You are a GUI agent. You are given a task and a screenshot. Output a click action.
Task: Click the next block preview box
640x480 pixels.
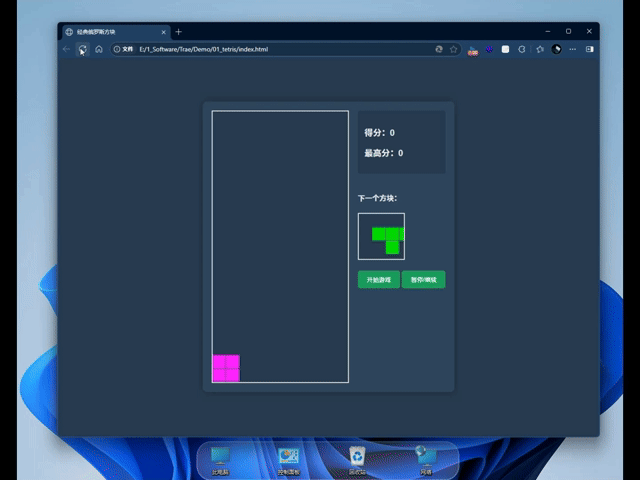pos(381,236)
